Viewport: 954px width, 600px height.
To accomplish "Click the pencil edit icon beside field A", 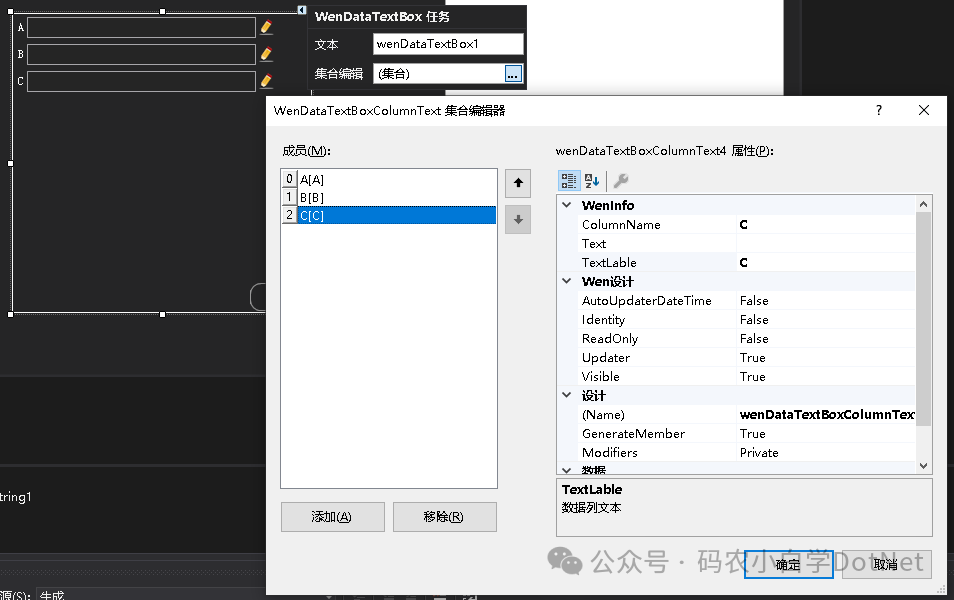I will tap(266, 28).
